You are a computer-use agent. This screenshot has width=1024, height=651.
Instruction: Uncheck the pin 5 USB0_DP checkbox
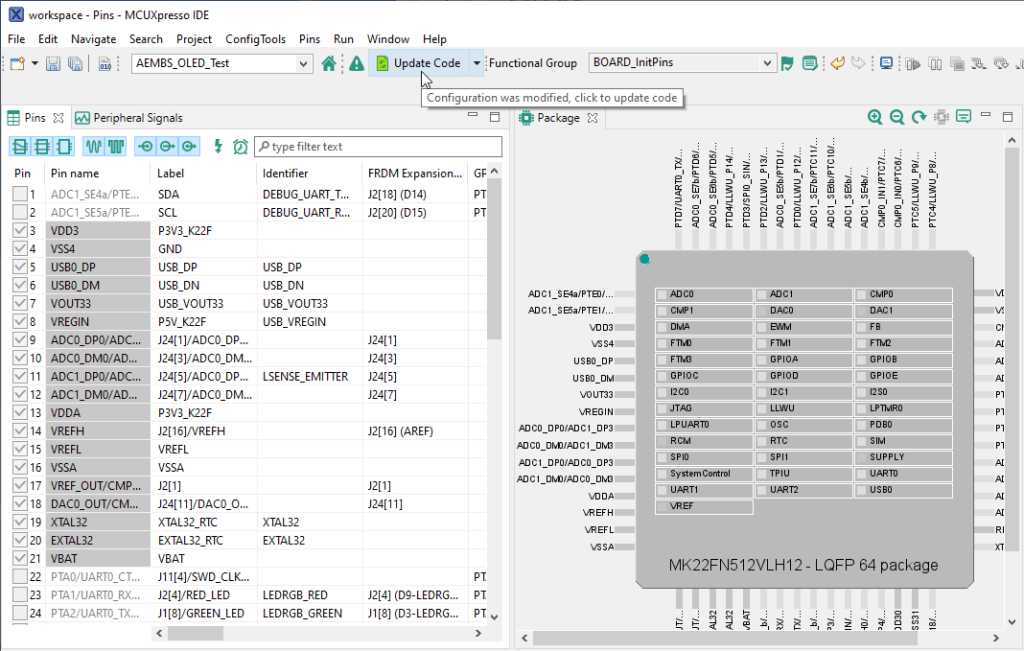coord(20,267)
